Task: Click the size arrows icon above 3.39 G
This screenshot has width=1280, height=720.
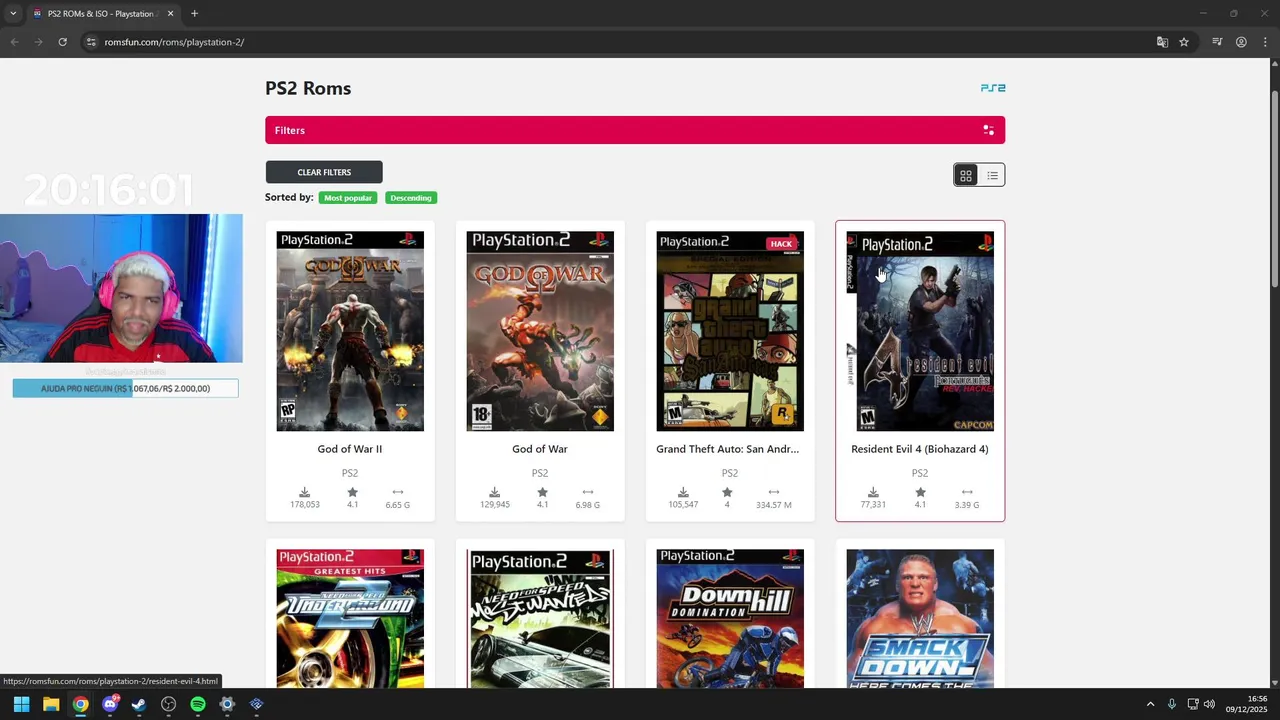Action: 967,492
